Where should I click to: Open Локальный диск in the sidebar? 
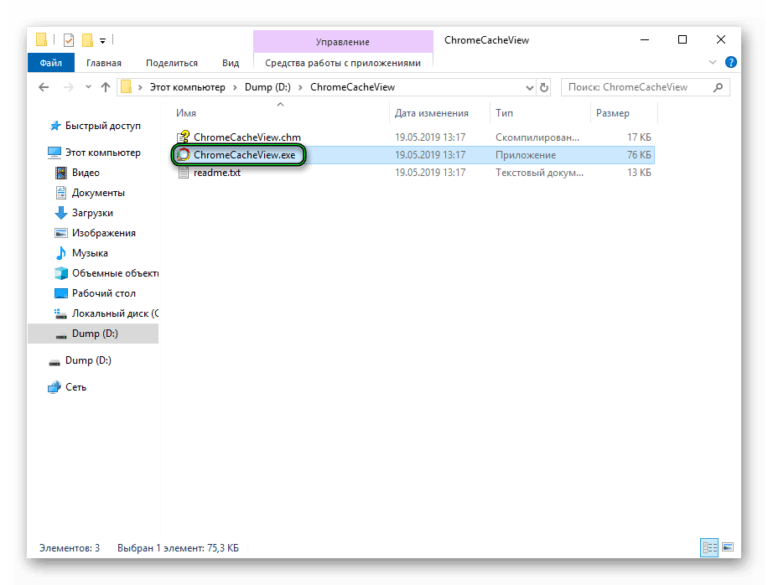115,314
